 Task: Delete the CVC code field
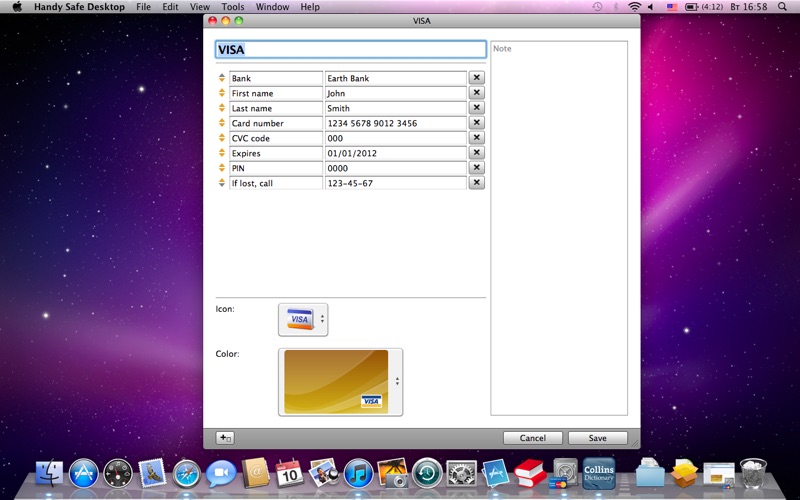477,138
